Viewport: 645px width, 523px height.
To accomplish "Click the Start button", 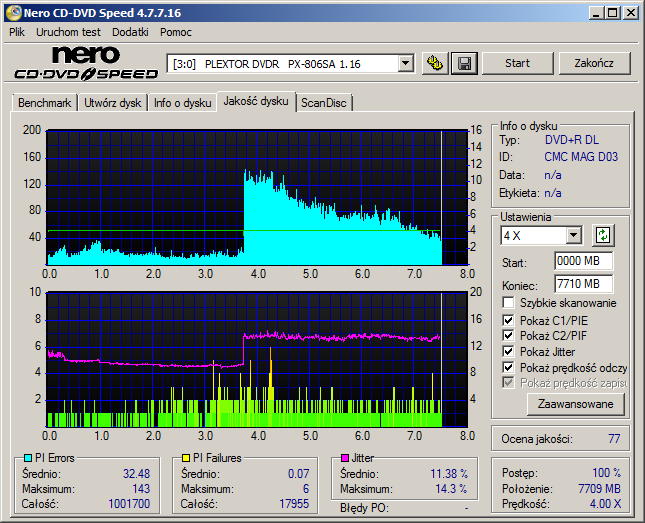I will [x=517, y=63].
